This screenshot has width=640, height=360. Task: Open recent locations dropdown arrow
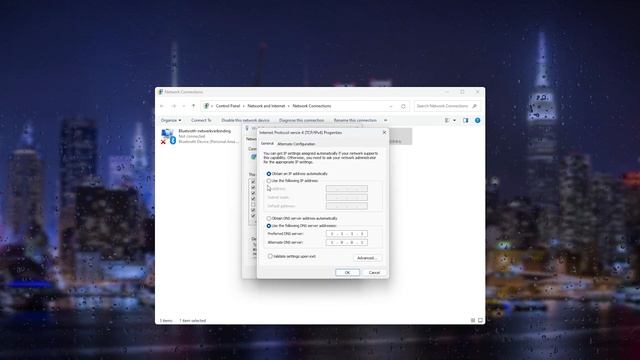click(x=184, y=106)
